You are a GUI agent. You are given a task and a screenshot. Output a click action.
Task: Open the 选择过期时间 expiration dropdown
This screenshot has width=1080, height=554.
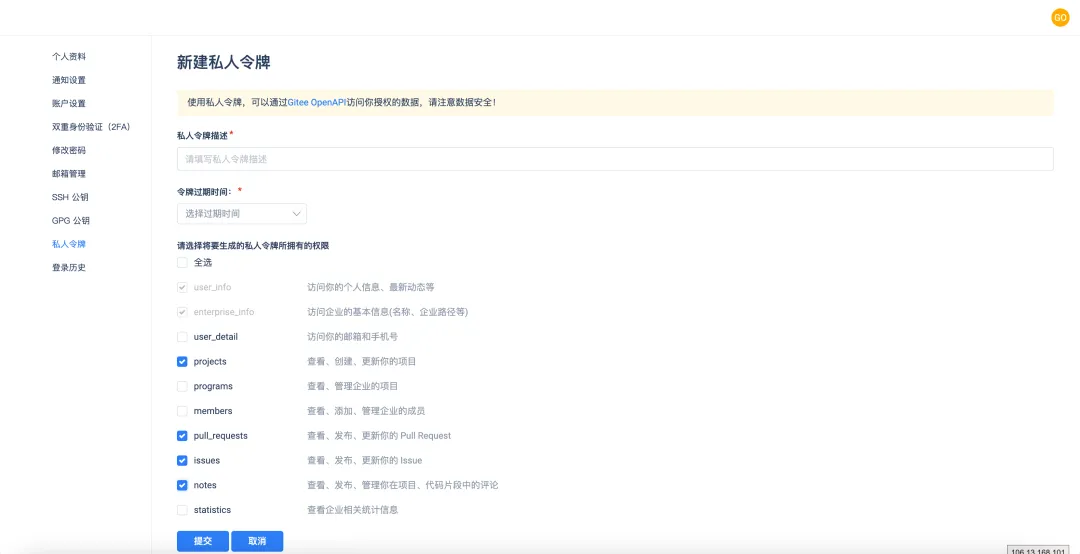click(x=242, y=214)
